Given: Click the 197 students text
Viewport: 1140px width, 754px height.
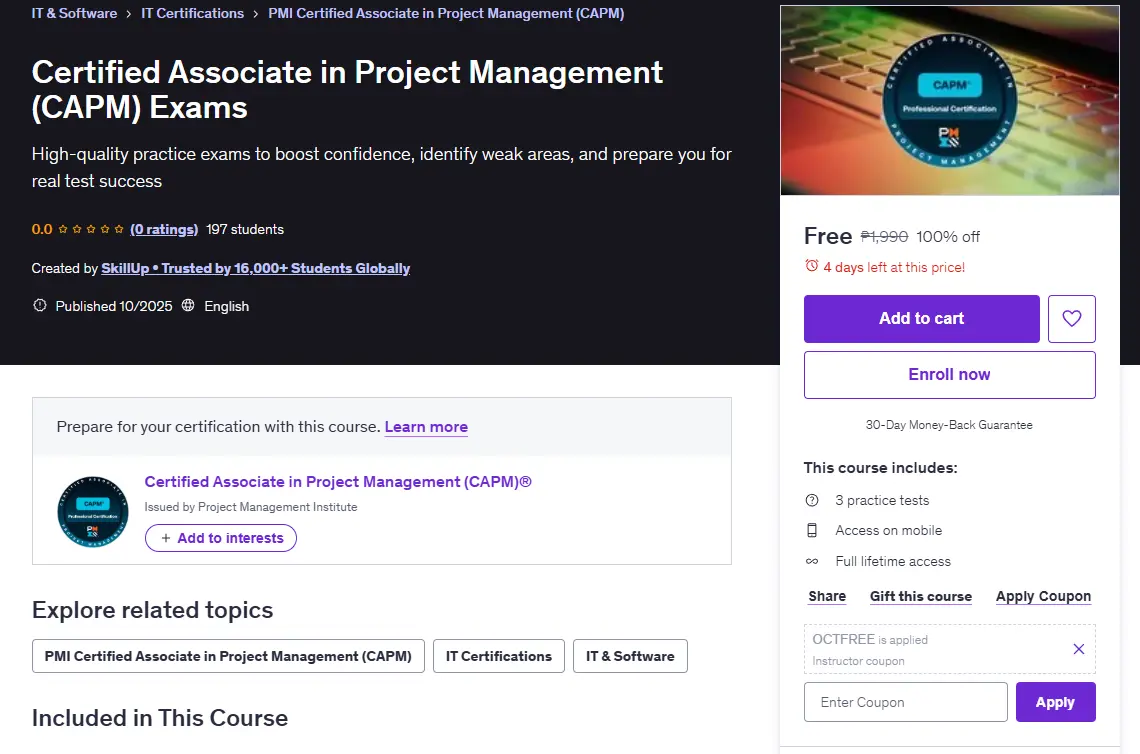Looking at the screenshot, I should (x=245, y=229).
